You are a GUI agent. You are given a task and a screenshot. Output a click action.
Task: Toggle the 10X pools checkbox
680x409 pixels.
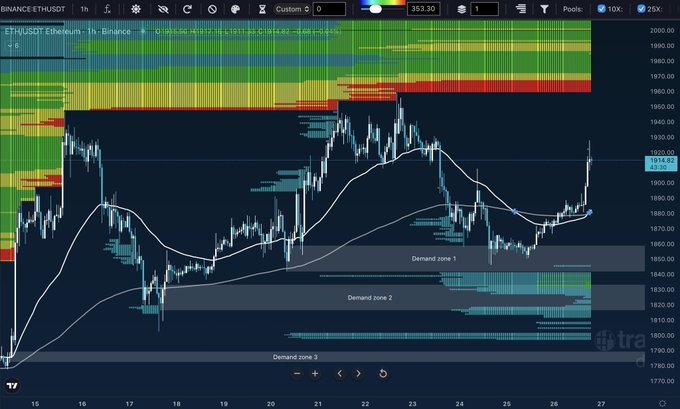602,8
